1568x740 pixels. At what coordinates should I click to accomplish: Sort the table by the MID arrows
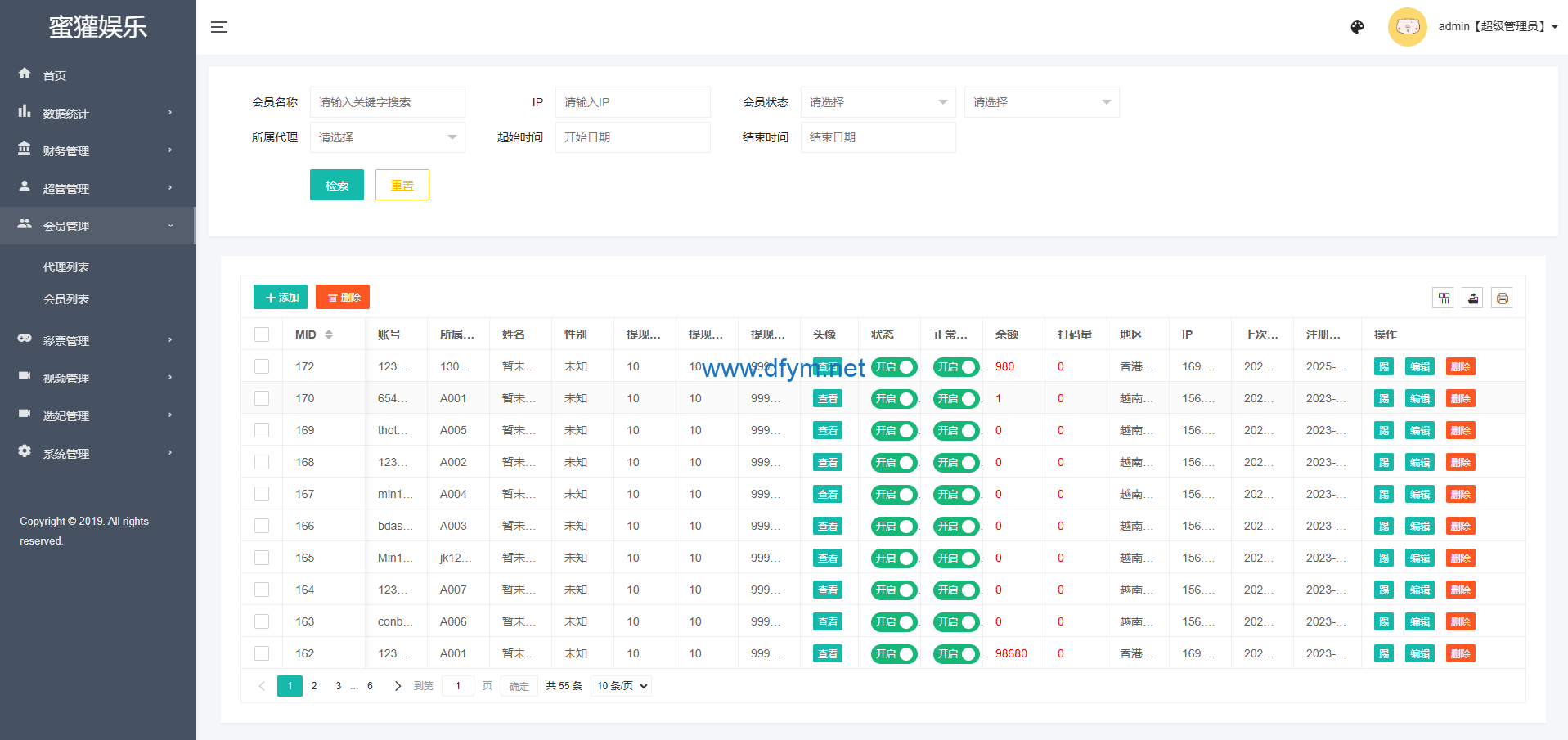[329, 334]
